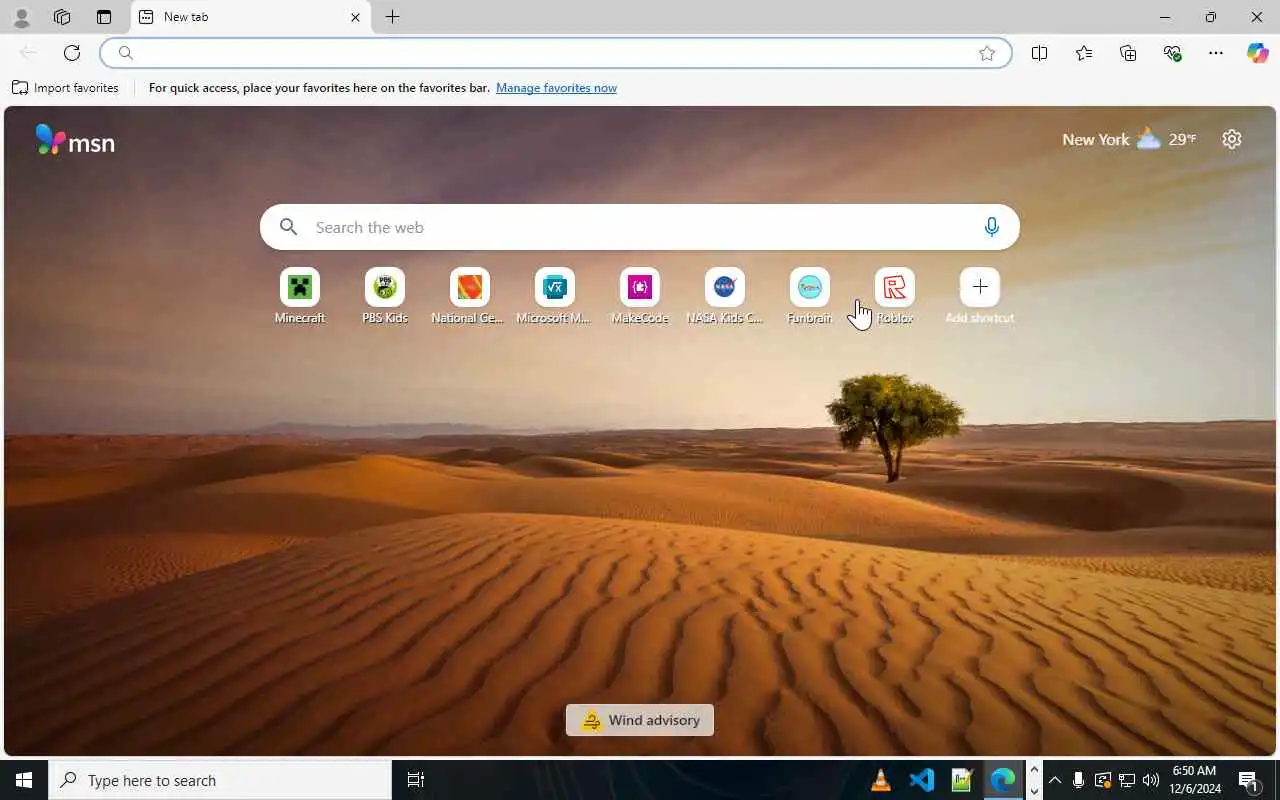Viewport: 1280px width, 800px height.
Task: Open the Windows Start menu
Action: coord(24,780)
